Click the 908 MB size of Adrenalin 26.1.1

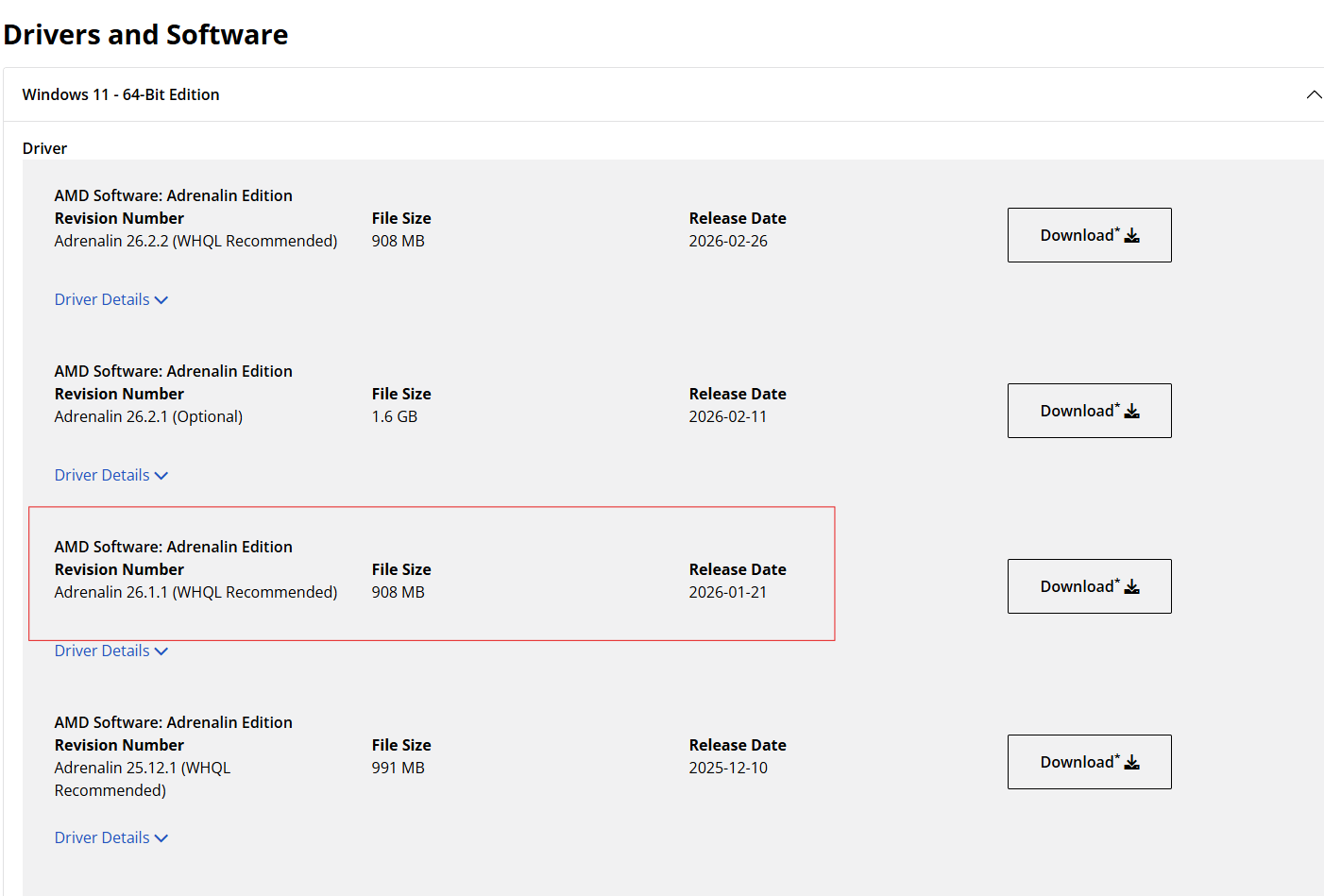(x=399, y=592)
